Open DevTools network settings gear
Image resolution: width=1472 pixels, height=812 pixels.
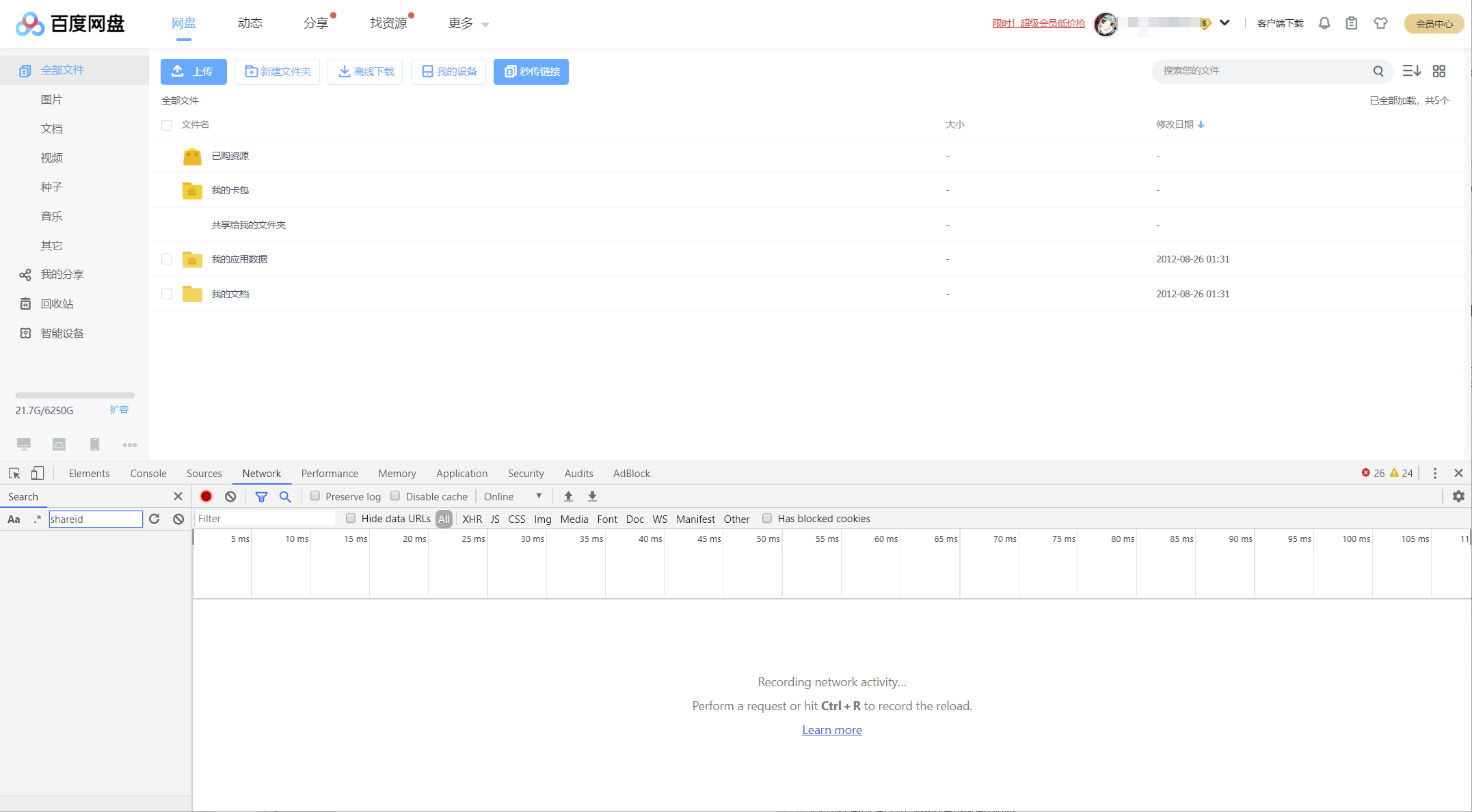coord(1458,496)
